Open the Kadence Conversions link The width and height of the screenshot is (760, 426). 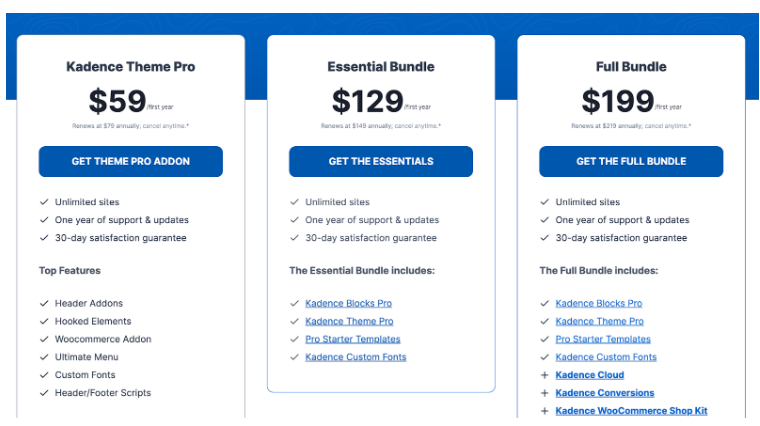(605, 393)
